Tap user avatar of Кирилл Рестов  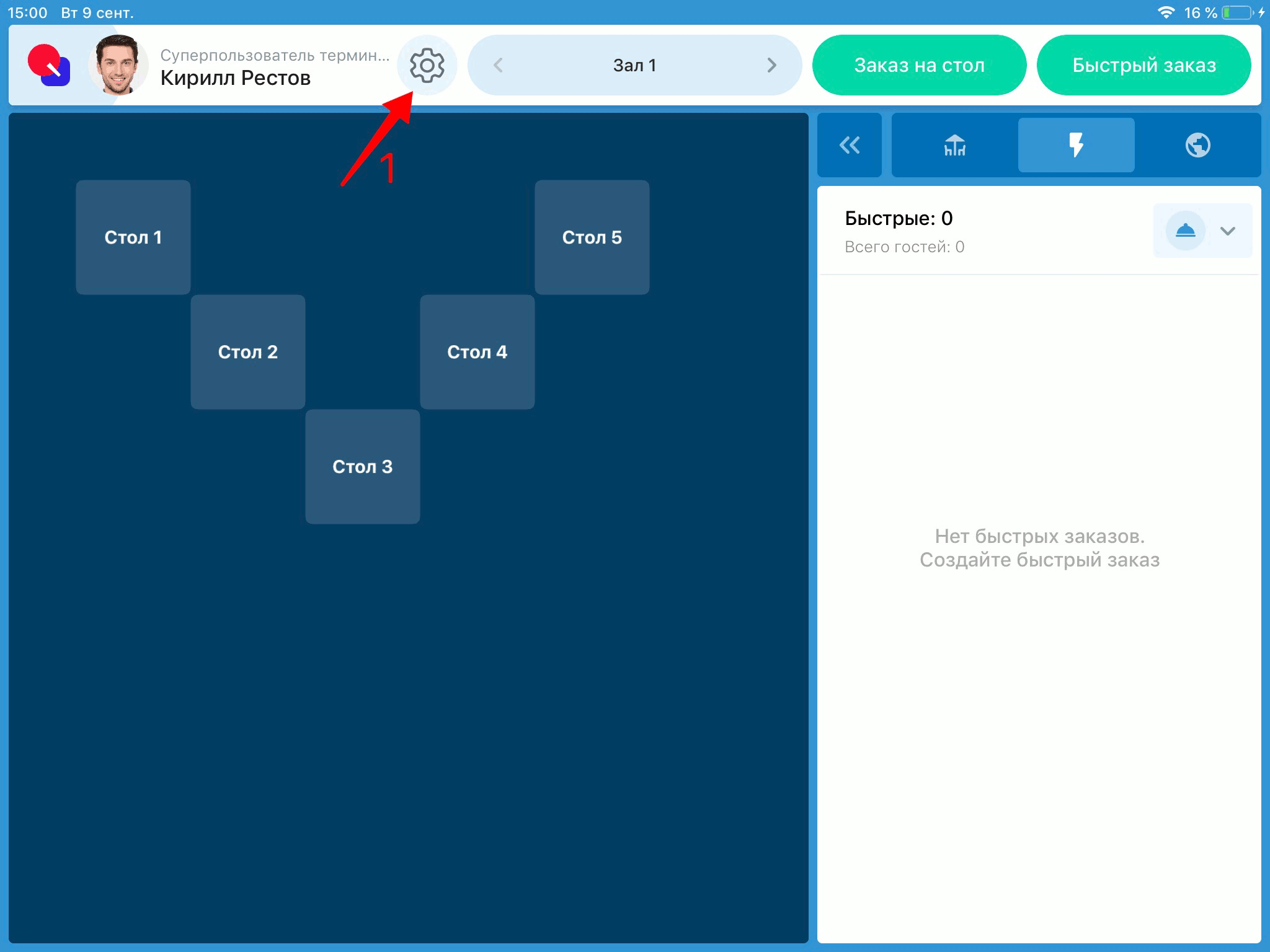tap(118, 65)
